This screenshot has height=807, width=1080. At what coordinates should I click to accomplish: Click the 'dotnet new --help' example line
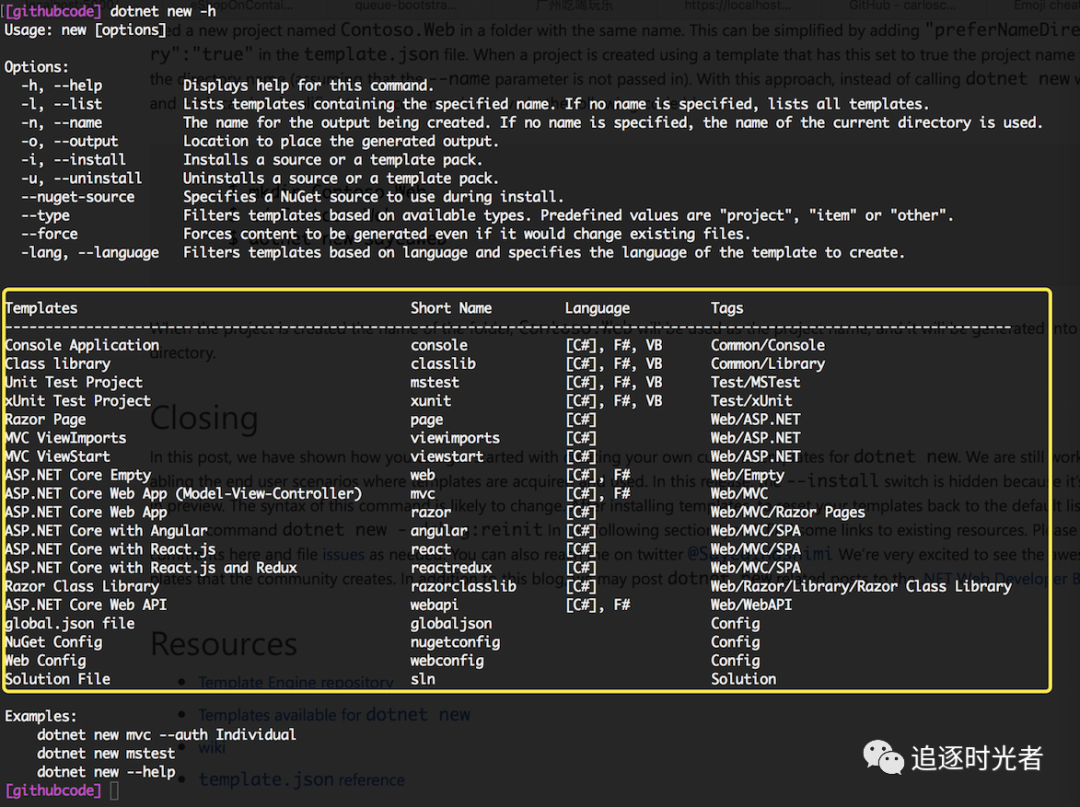(x=106, y=772)
